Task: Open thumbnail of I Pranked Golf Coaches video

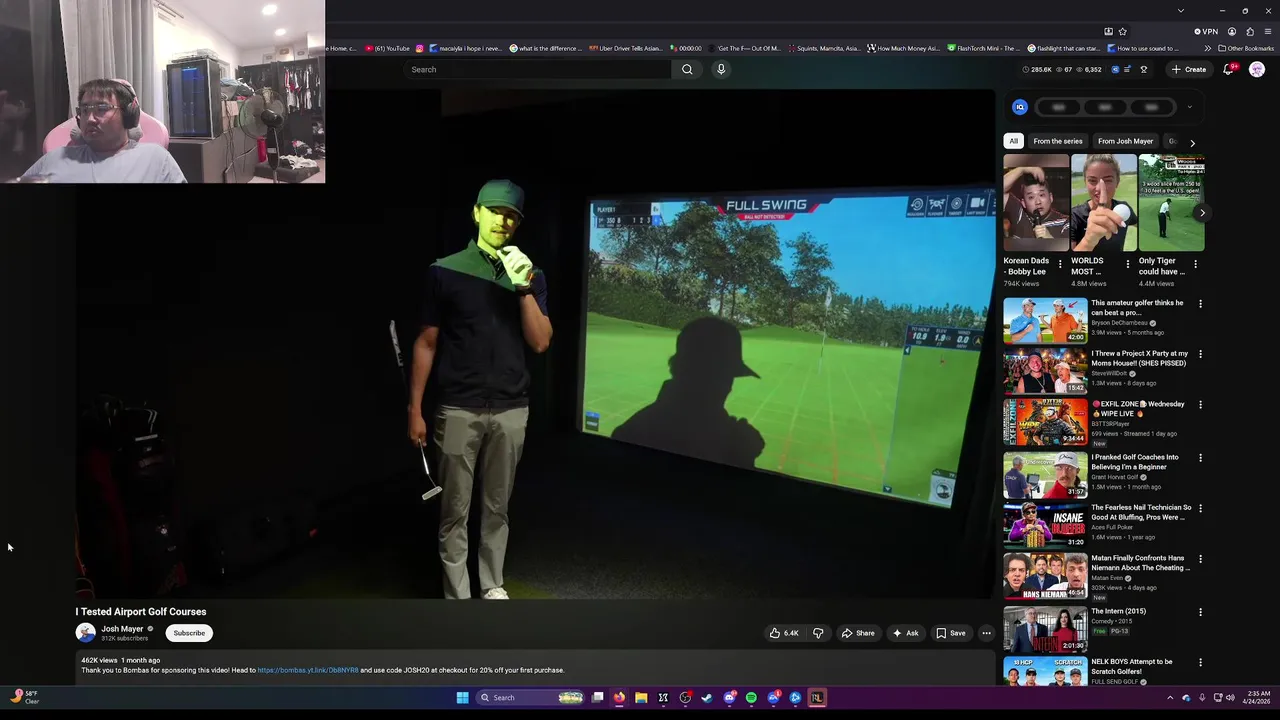Action: point(1045,474)
